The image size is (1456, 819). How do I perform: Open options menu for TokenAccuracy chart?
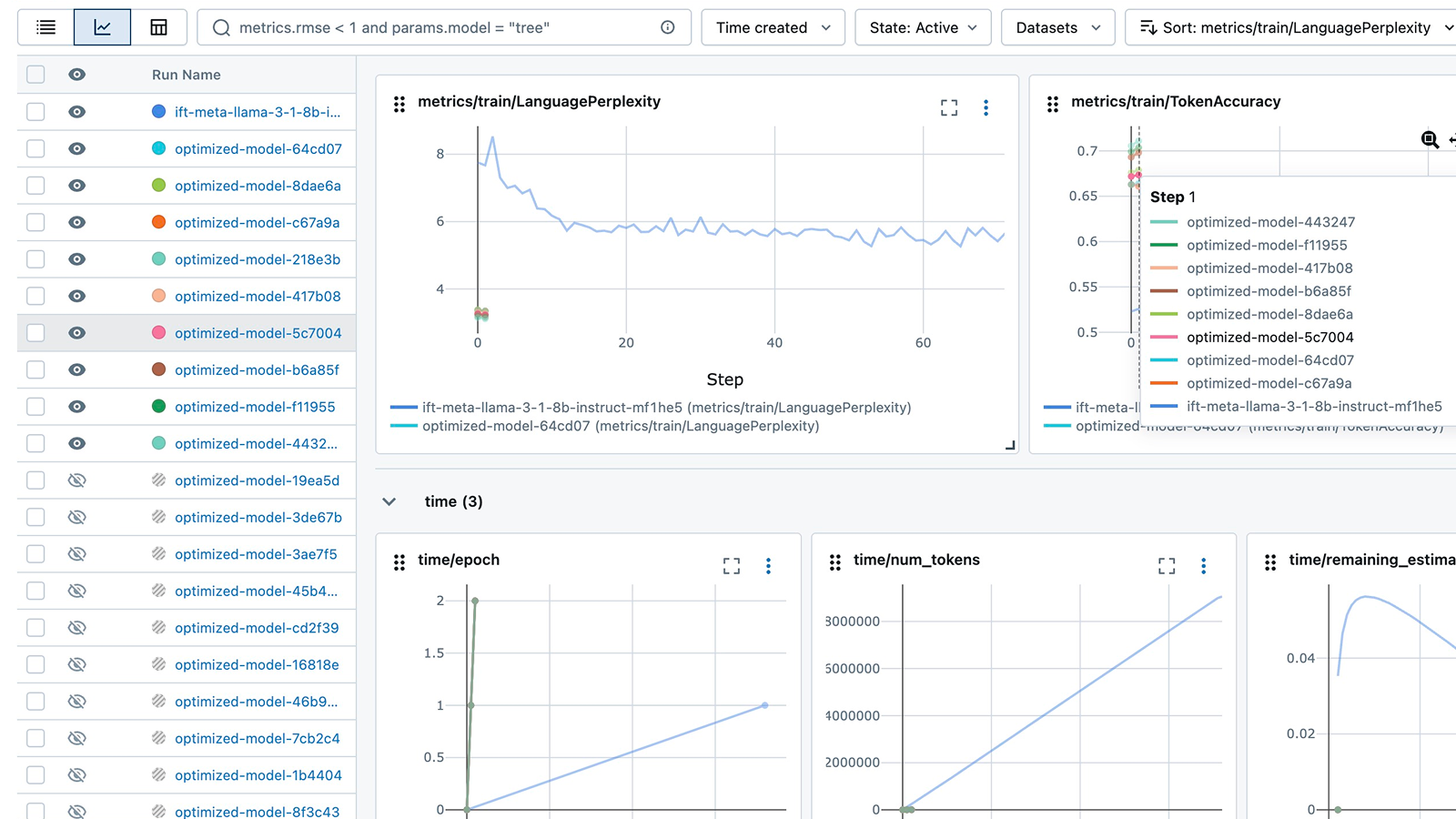(1447, 106)
